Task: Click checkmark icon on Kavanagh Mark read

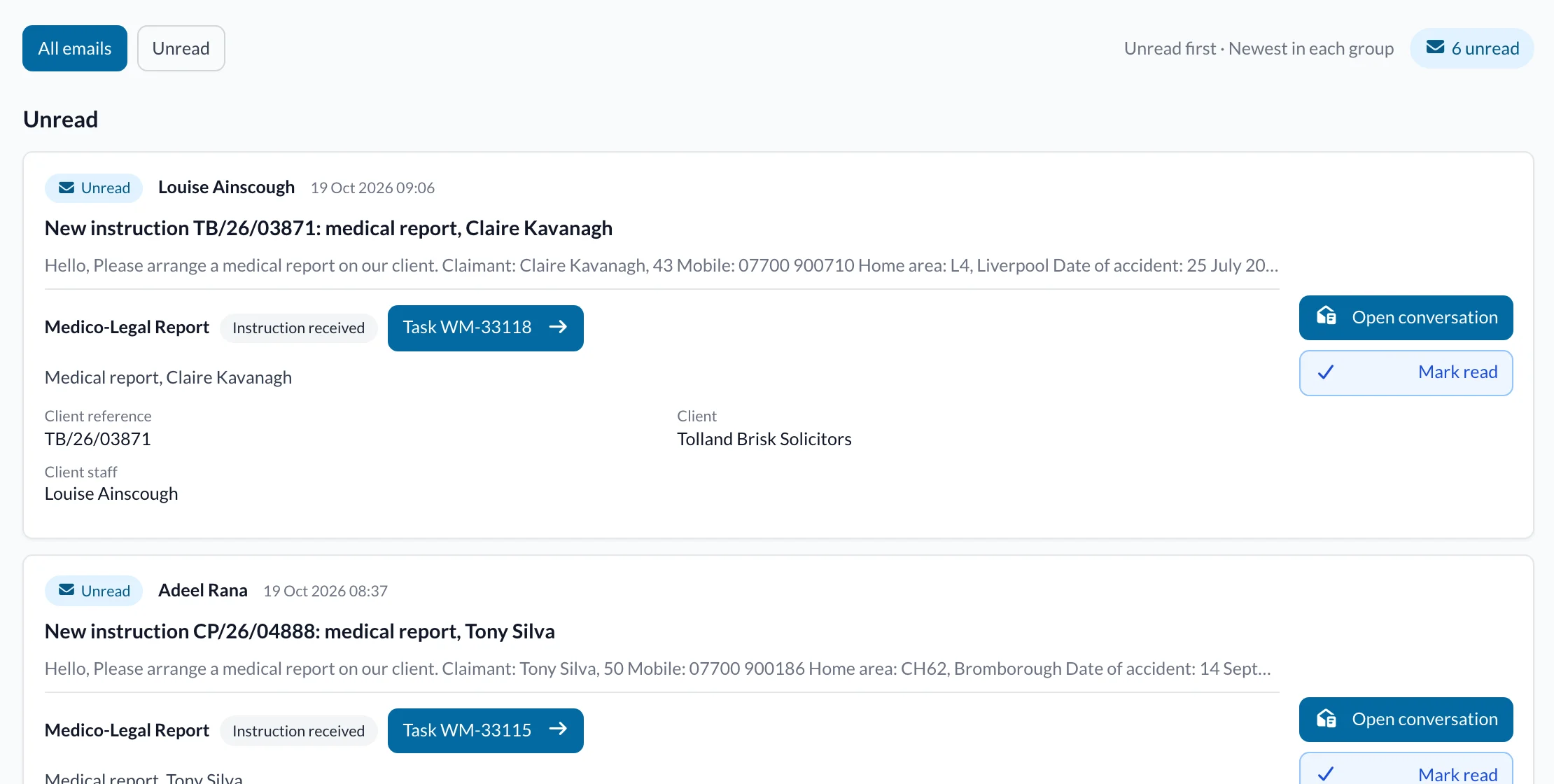Action: 1326,372
